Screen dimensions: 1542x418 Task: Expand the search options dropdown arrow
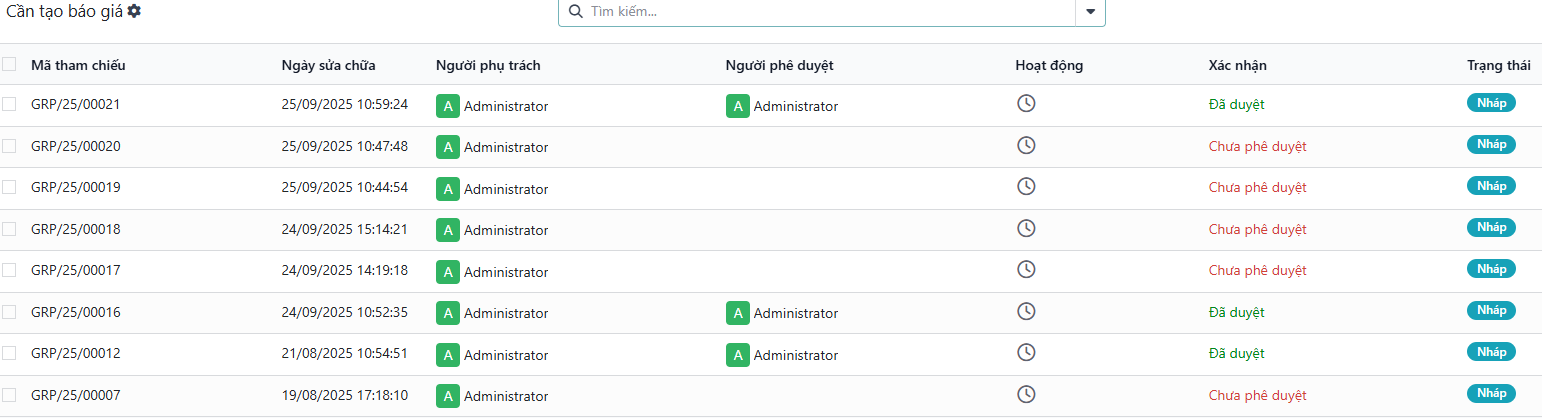[1090, 12]
